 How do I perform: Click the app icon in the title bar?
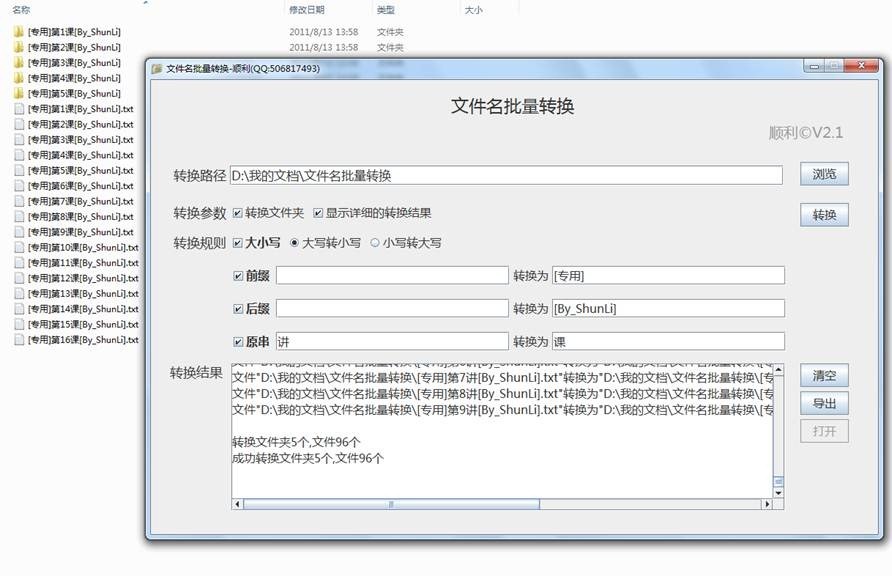pos(156,69)
